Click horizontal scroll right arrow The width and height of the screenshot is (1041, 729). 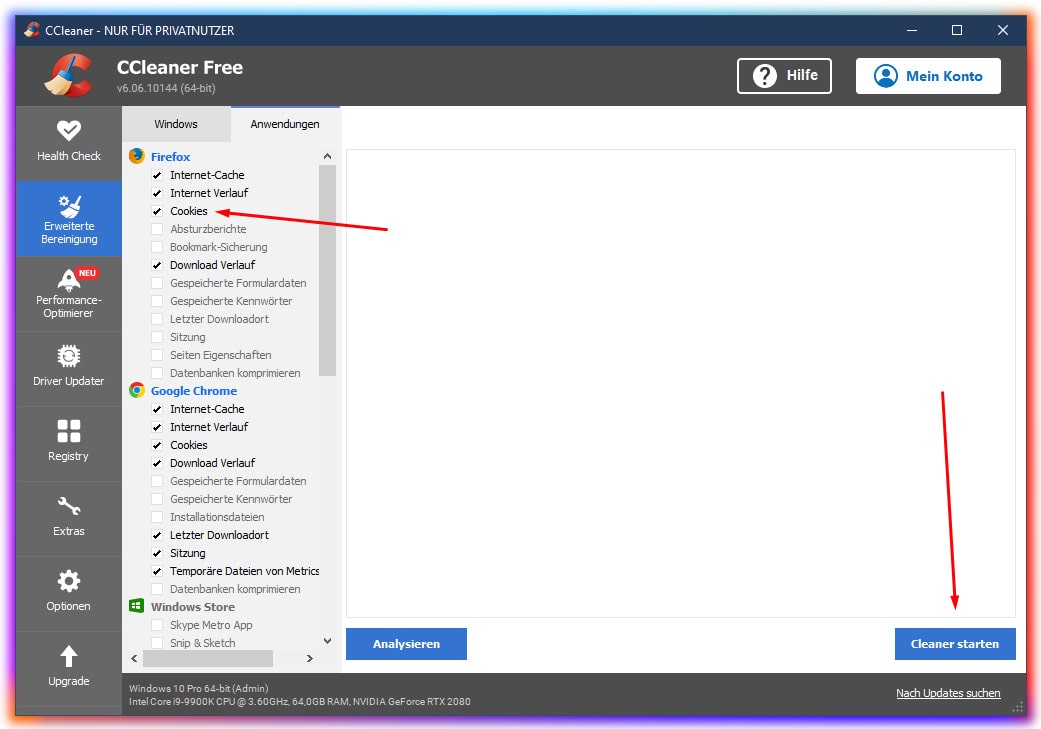click(x=309, y=658)
